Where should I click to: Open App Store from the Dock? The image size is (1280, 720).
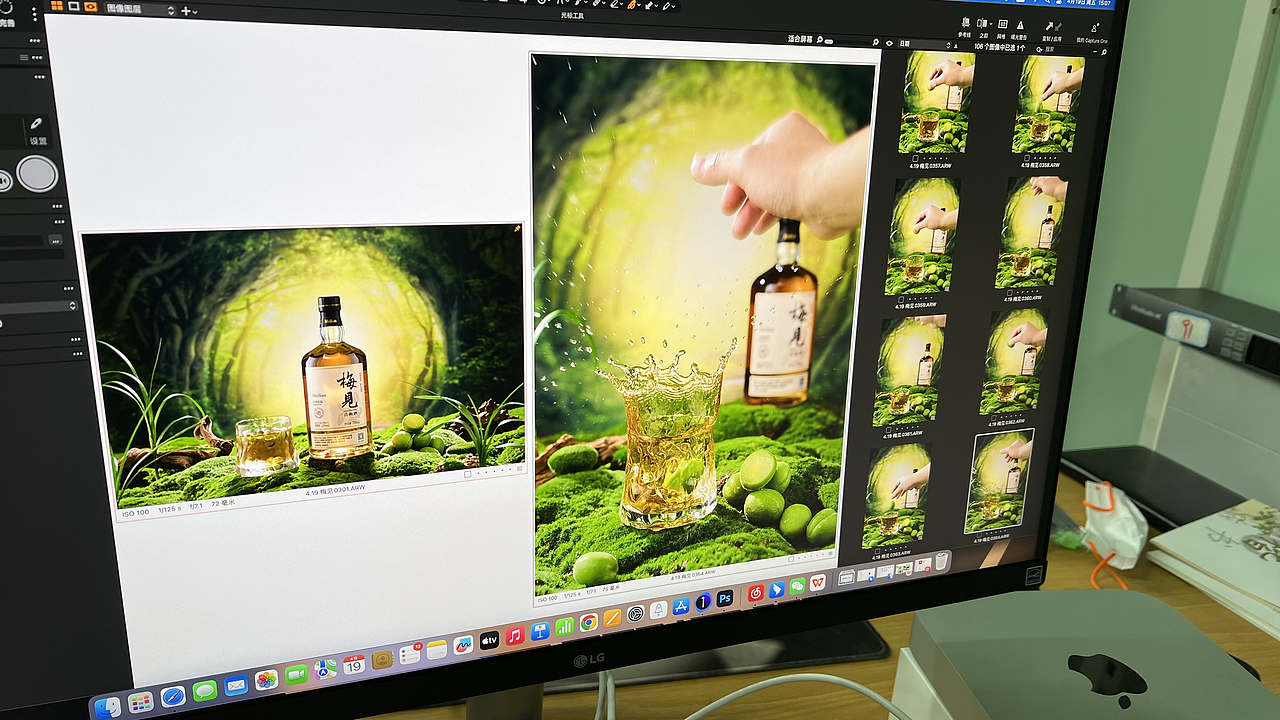(681, 606)
